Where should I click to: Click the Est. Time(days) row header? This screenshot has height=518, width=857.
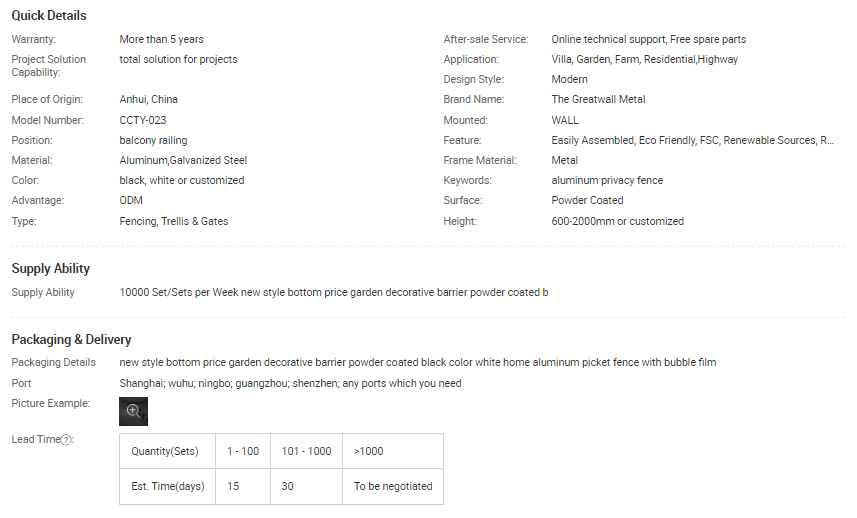tap(168, 486)
